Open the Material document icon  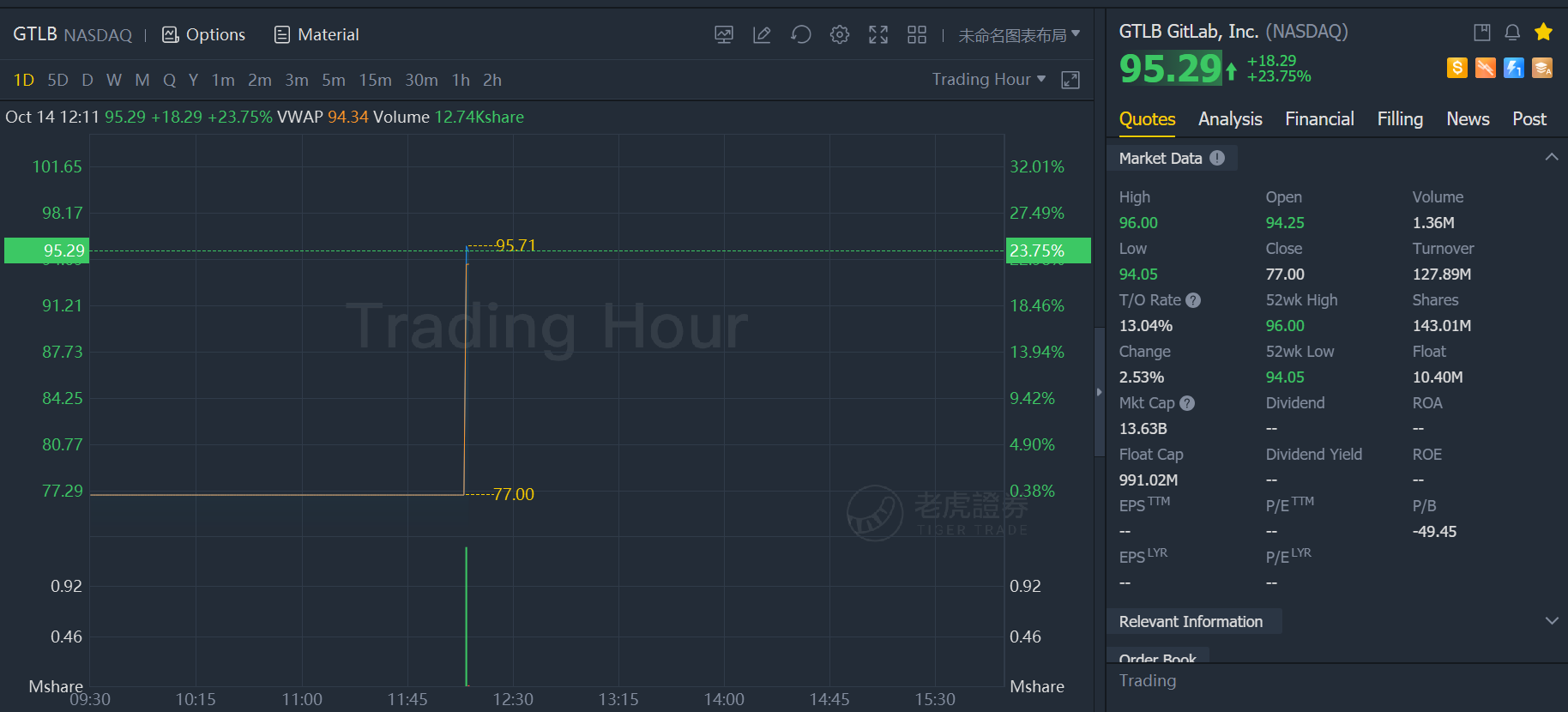tap(282, 34)
